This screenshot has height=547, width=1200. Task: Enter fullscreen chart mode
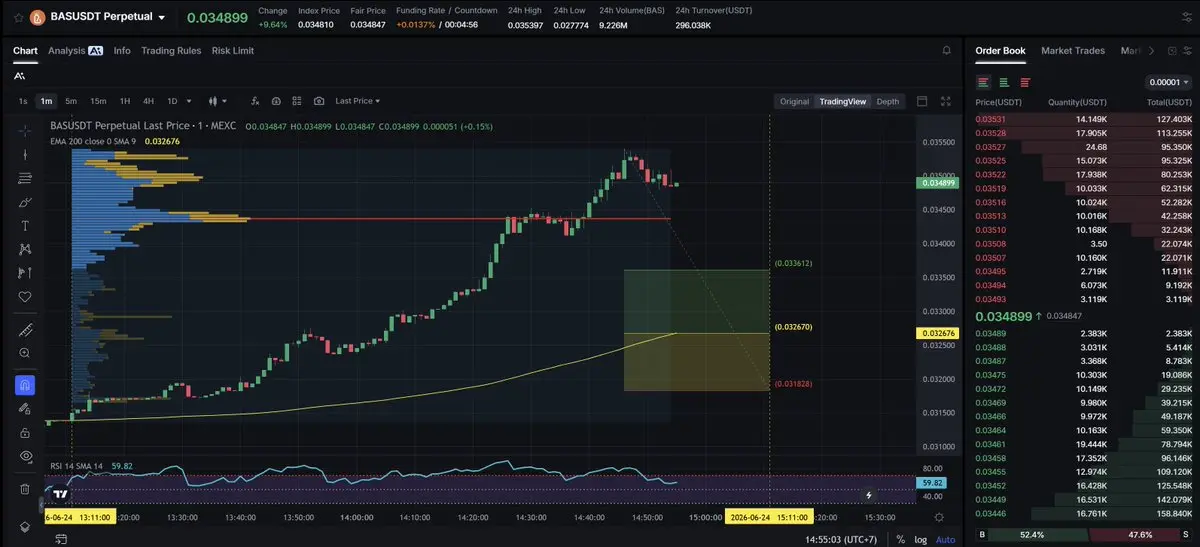pyautogui.click(x=947, y=101)
